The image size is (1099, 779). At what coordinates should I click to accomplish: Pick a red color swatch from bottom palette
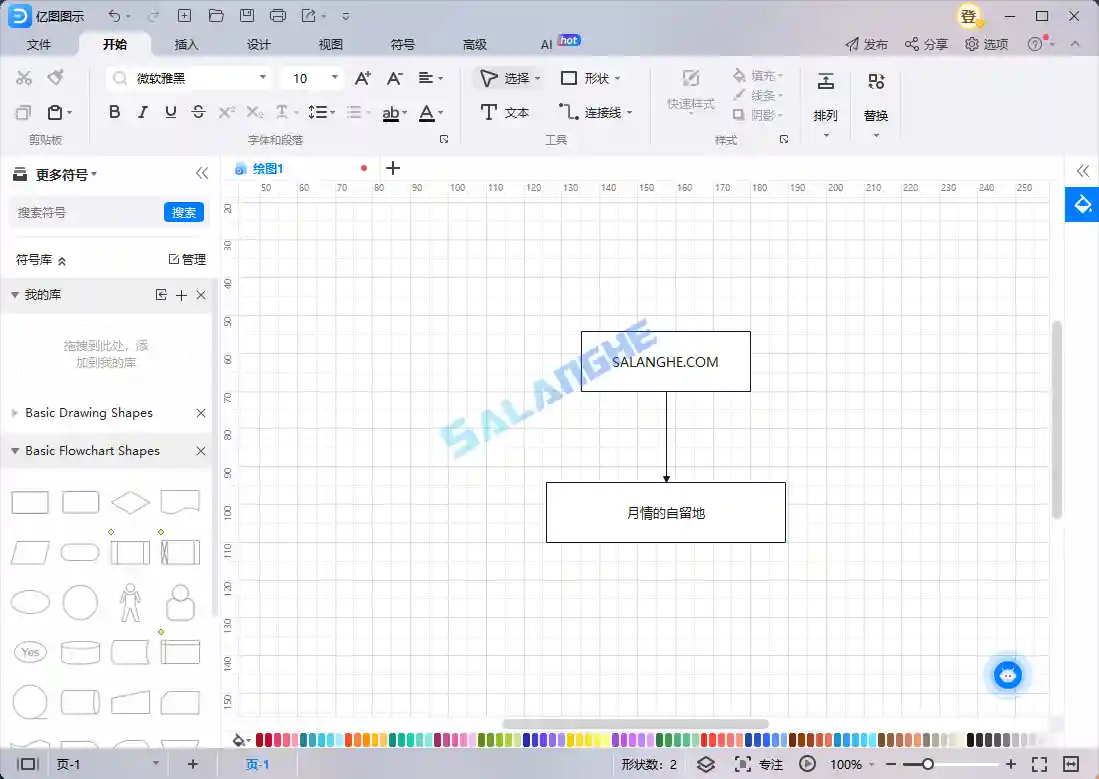pos(259,739)
